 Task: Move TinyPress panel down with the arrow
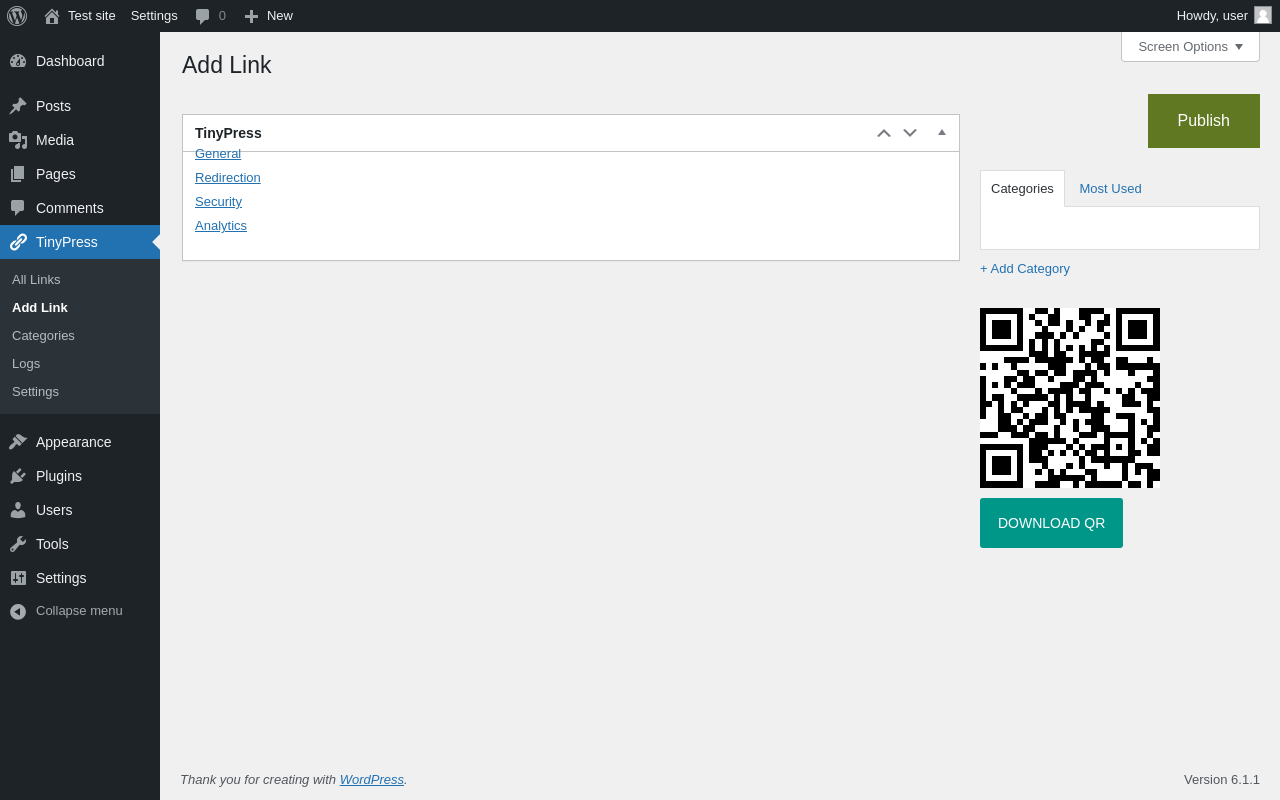pos(910,133)
